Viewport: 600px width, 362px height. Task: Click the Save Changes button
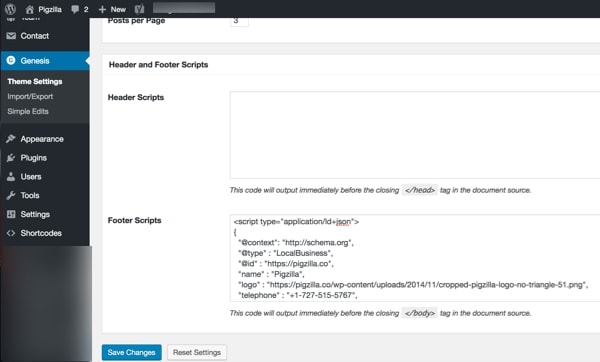pyautogui.click(x=132, y=352)
